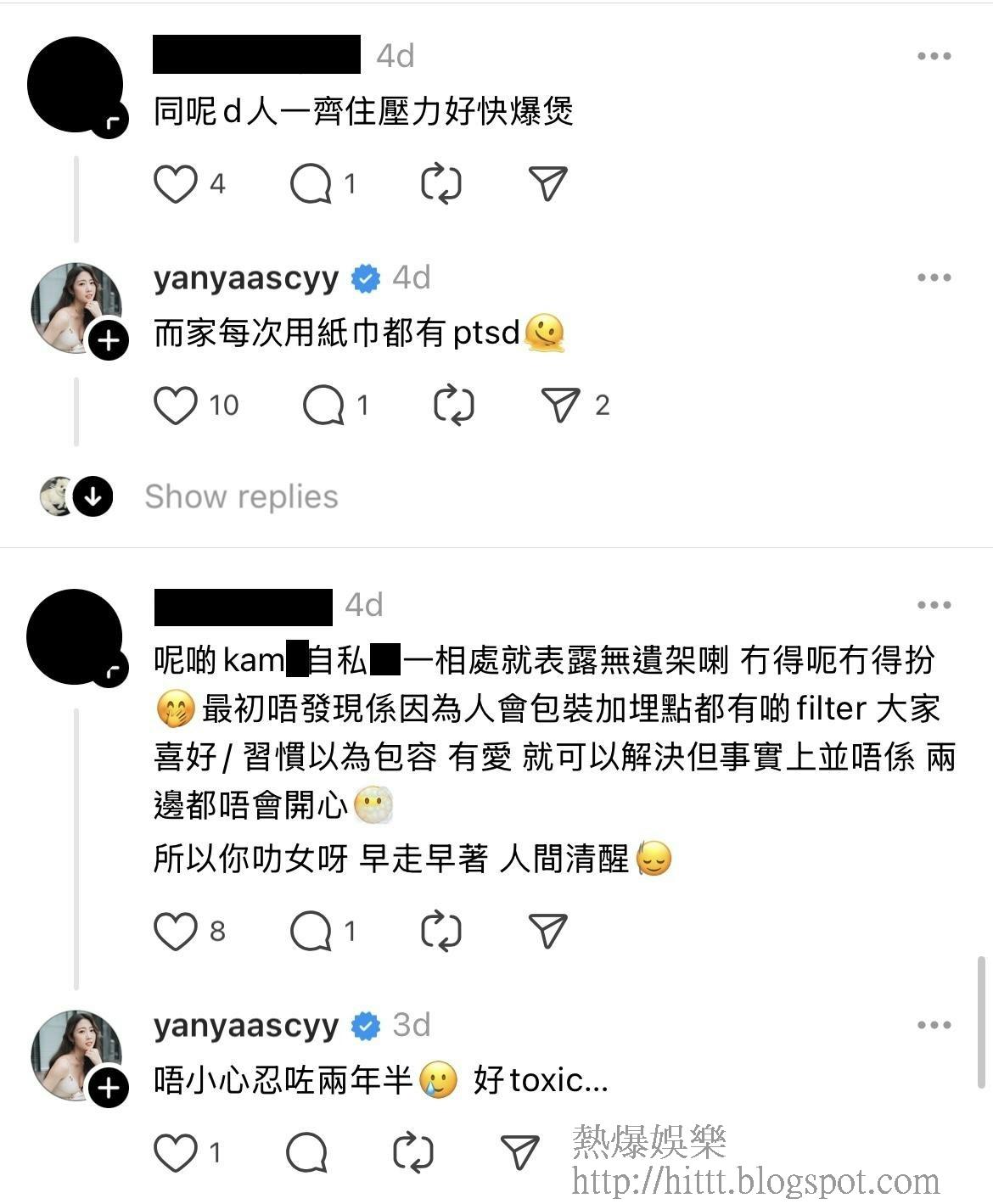This screenshot has height=1204, width=993.
Task: Share the top comment via paper plane icon
Action: pos(547,183)
